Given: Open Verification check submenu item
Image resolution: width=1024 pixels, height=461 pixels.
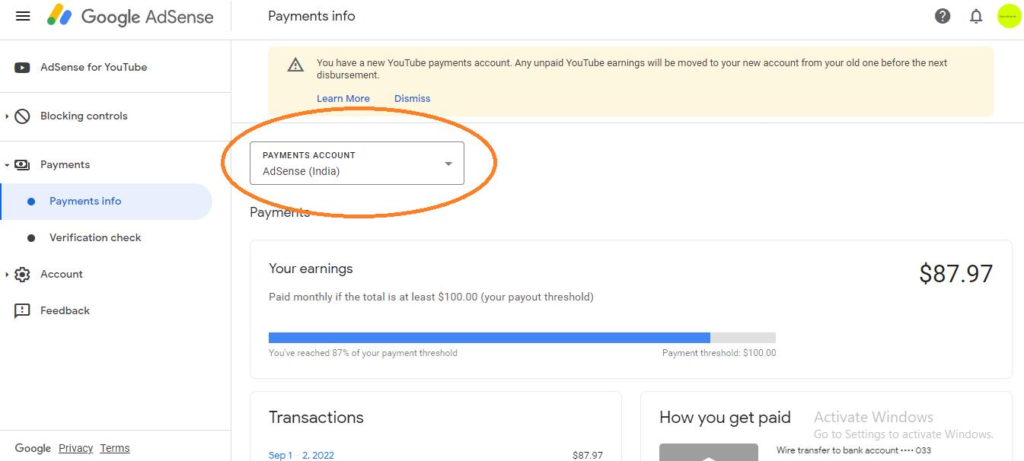Looking at the screenshot, I should pyautogui.click(x=95, y=238).
